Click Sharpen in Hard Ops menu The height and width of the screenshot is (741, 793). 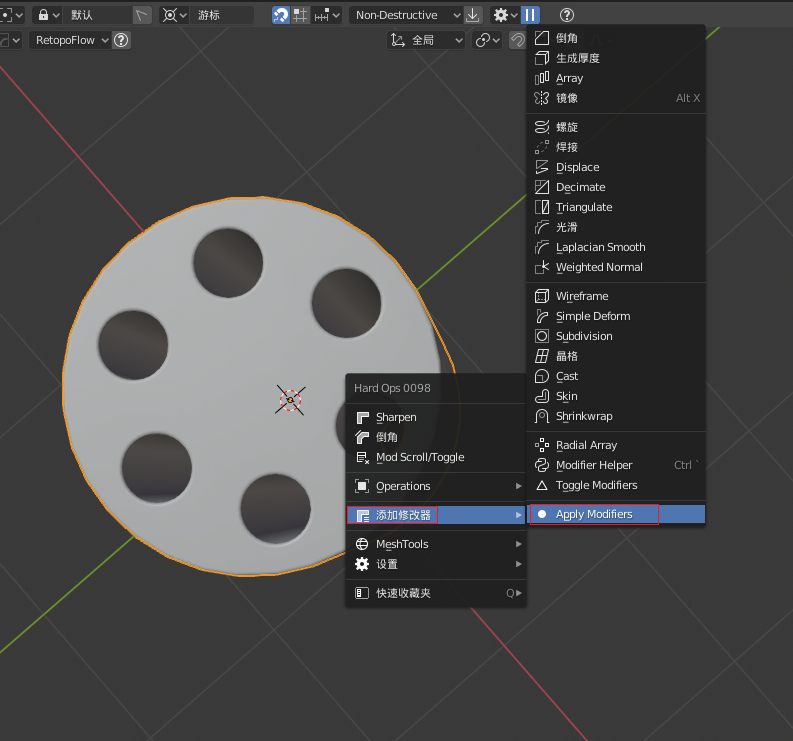pos(435,417)
